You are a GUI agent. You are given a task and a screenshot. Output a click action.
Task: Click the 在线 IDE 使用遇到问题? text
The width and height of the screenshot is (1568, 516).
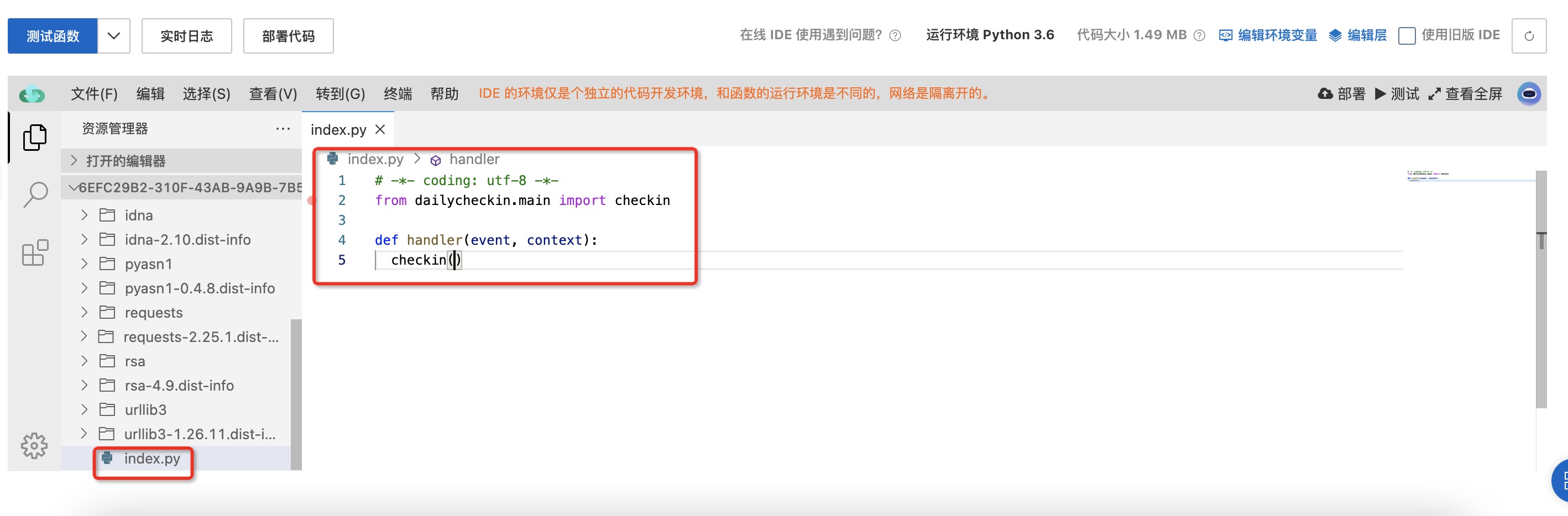(811, 35)
